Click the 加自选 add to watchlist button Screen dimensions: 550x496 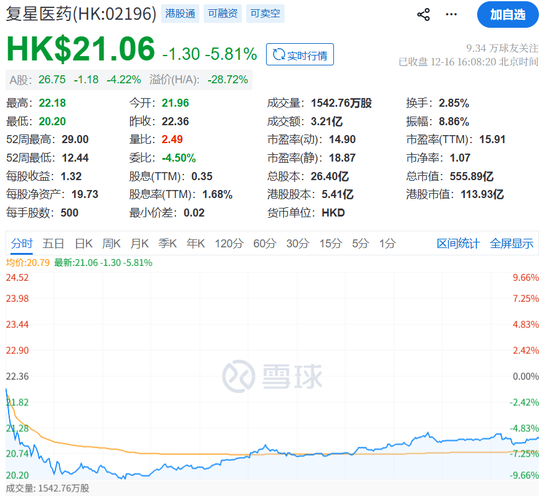508,15
